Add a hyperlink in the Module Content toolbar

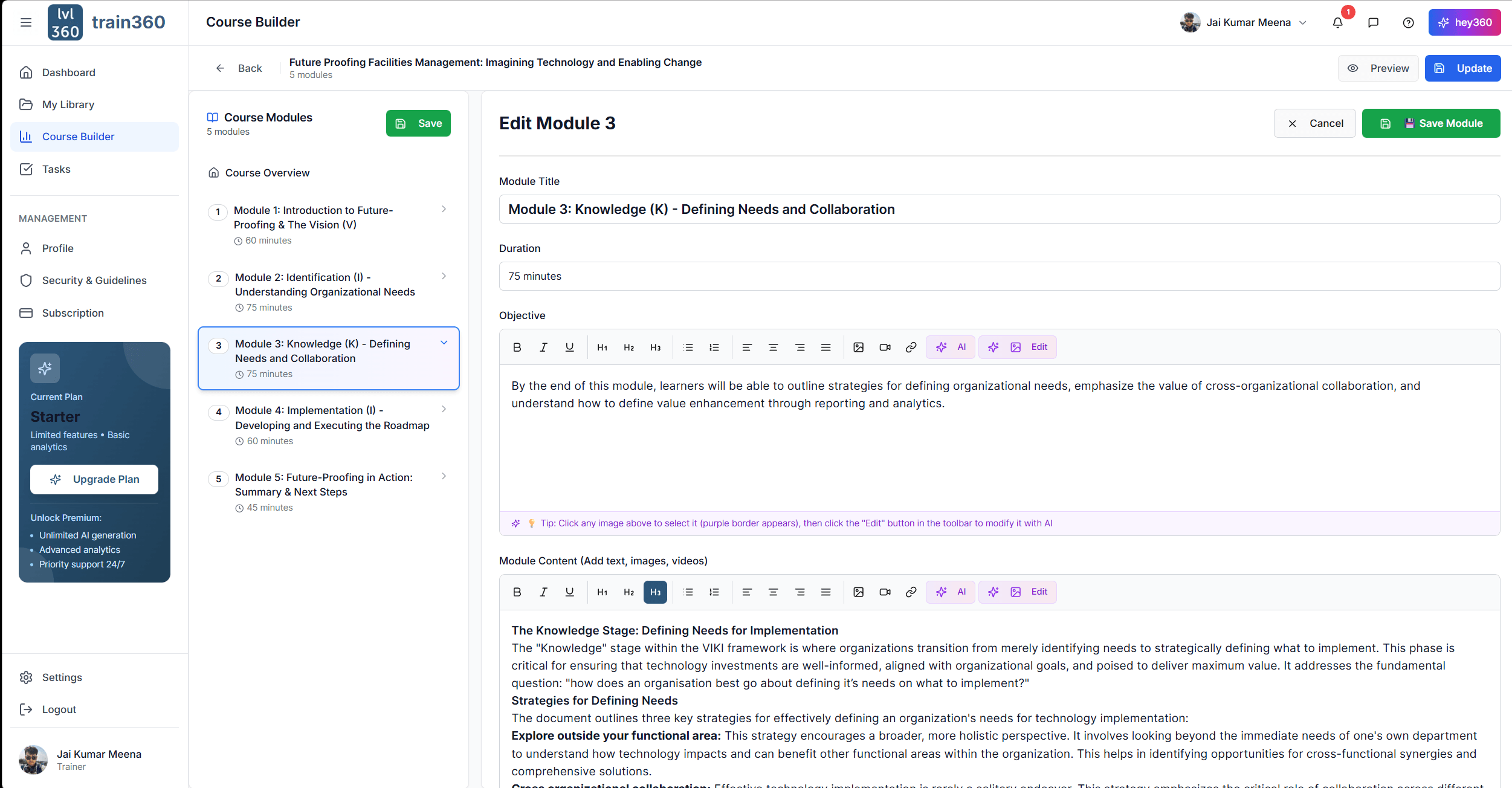click(911, 592)
